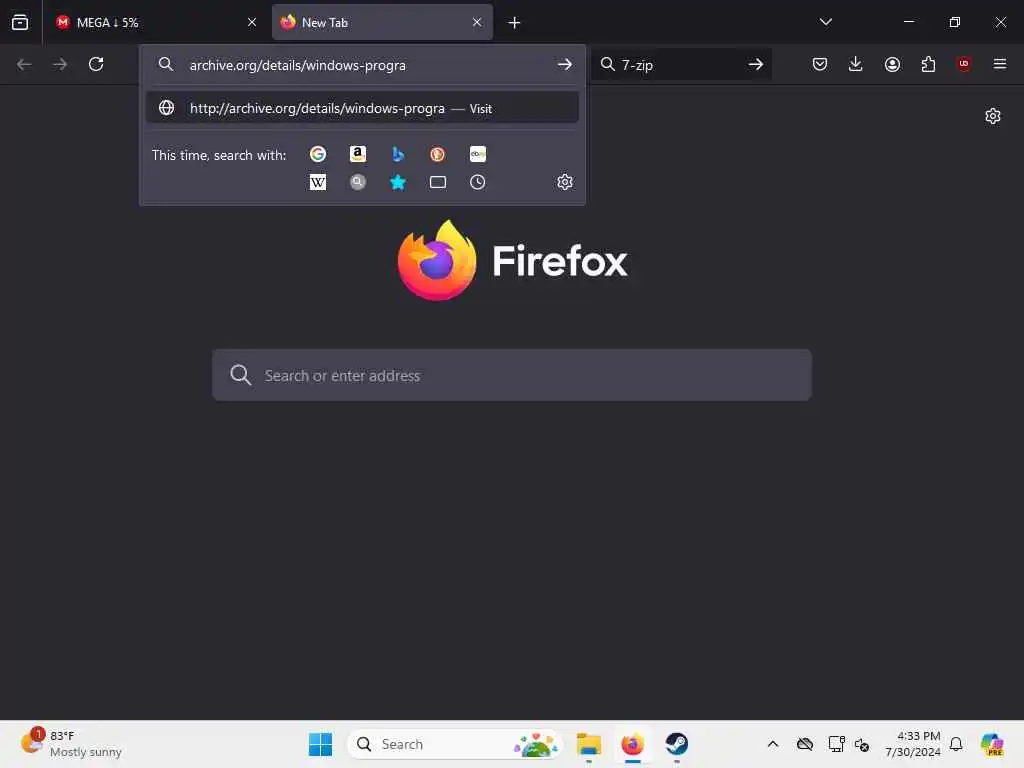Search this time with Wikipedia
This screenshot has width=1024, height=768.
coord(318,182)
